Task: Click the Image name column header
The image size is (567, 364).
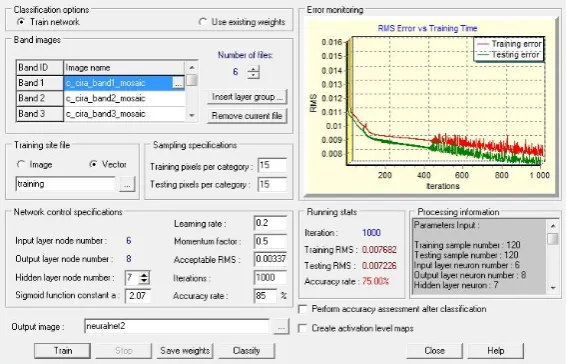Action: click(124, 68)
